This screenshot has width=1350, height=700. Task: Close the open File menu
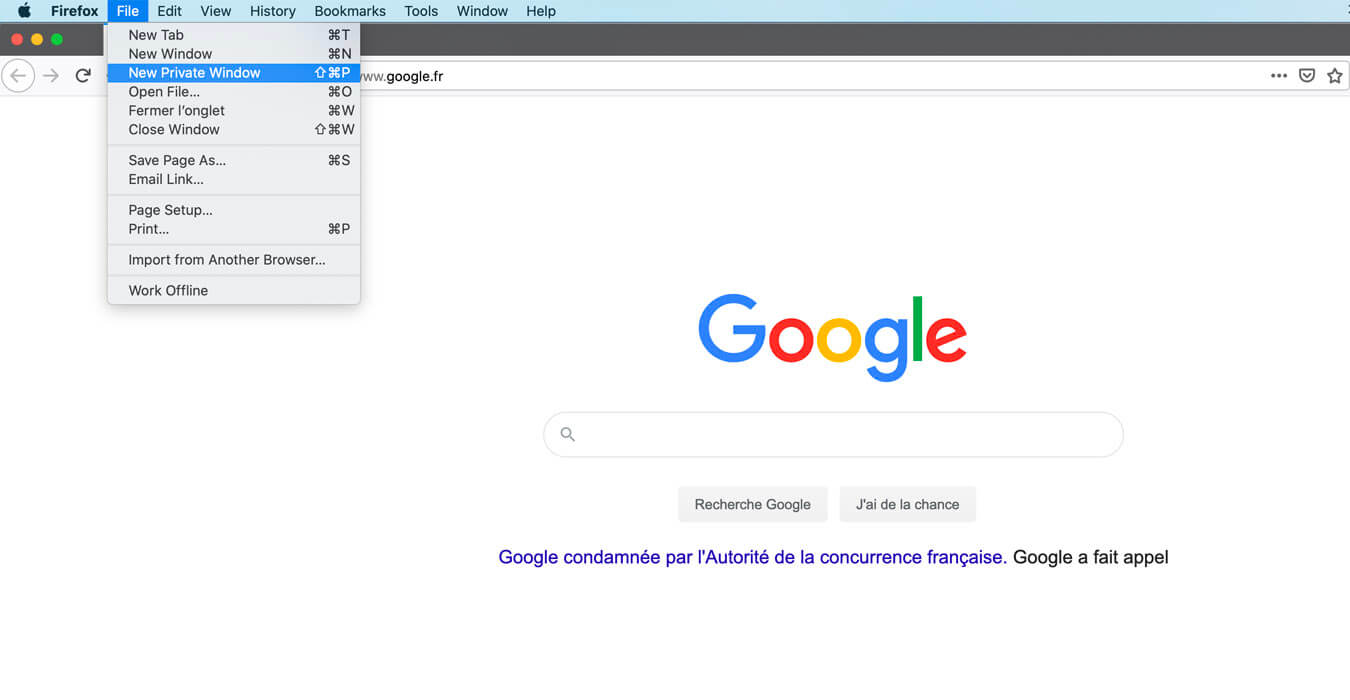pos(128,11)
